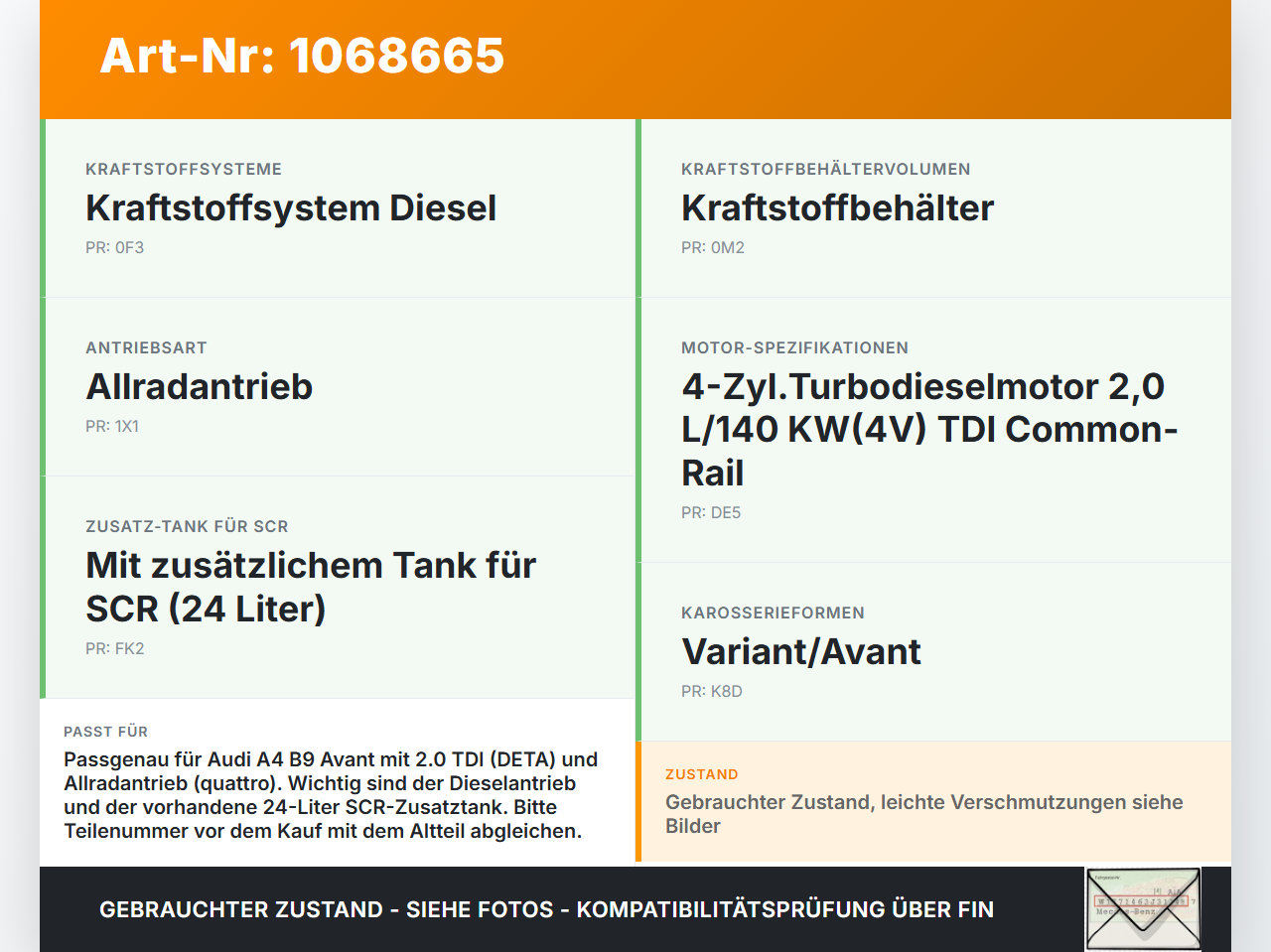Select the Allradantrieb heading
Viewport: 1271px width, 952px height.
200,386
